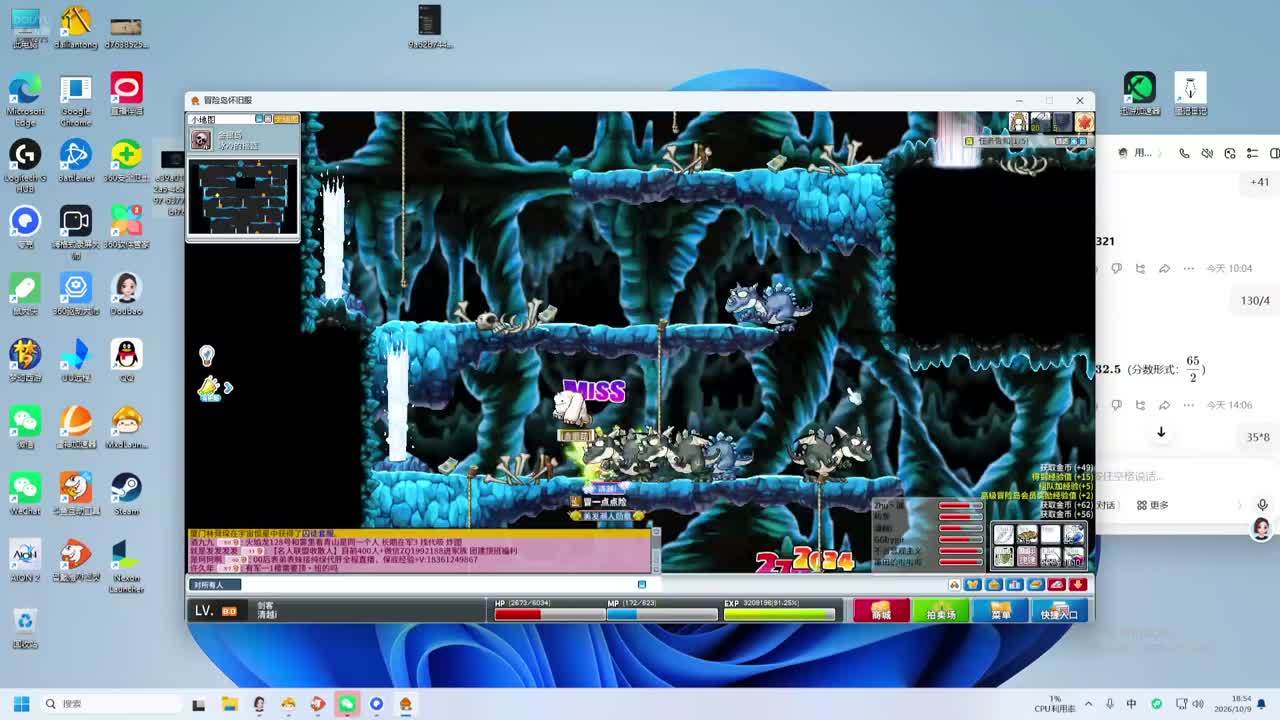The width and height of the screenshot is (1280, 720).
Task: Click the lightbulb hint icon in game
Action: (207, 356)
